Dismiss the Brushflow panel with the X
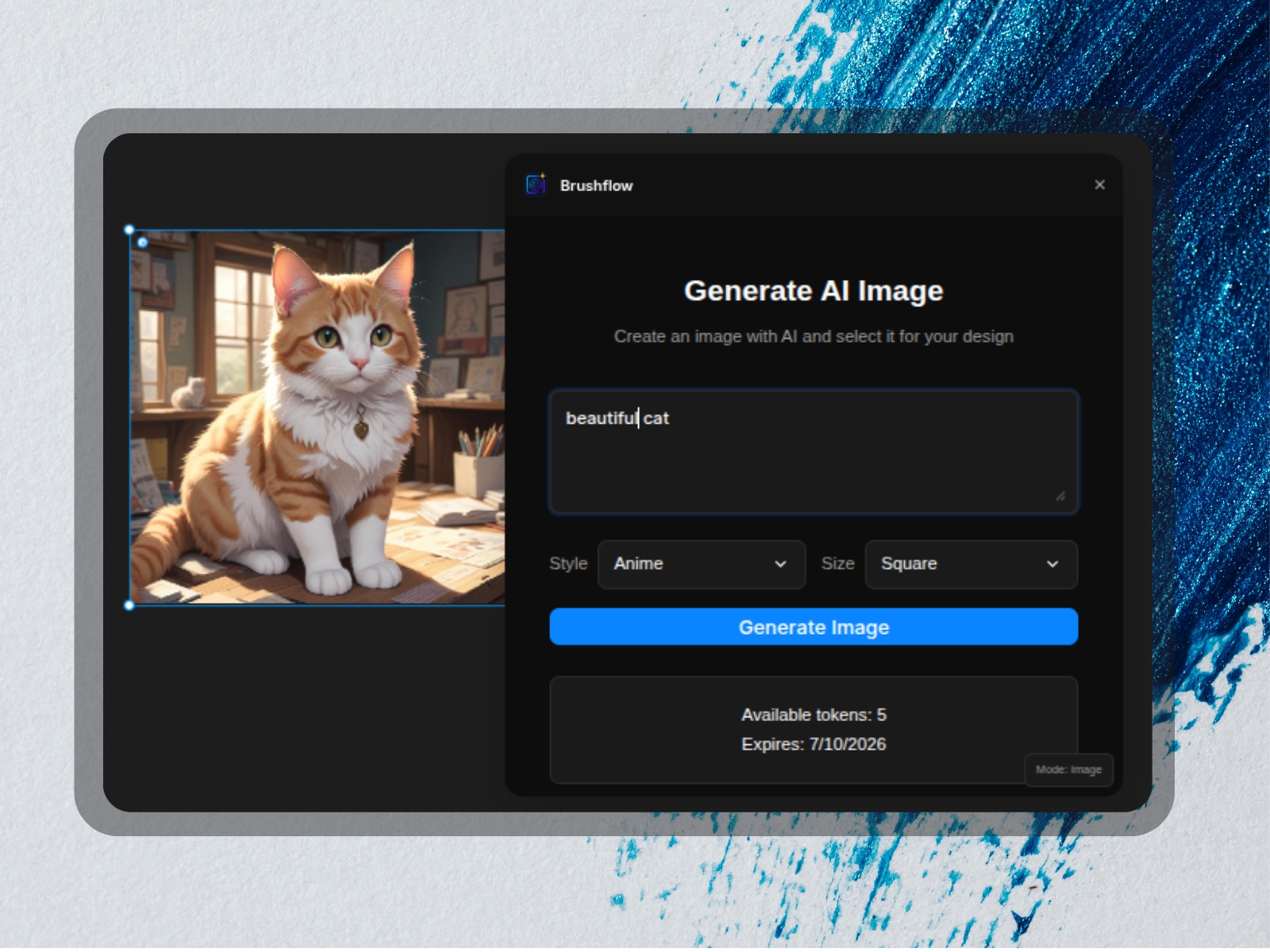The width and height of the screenshot is (1270, 952). 1099,185
